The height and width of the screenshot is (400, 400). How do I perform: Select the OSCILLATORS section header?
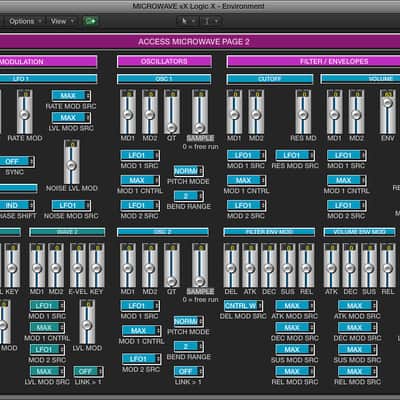coord(164,61)
